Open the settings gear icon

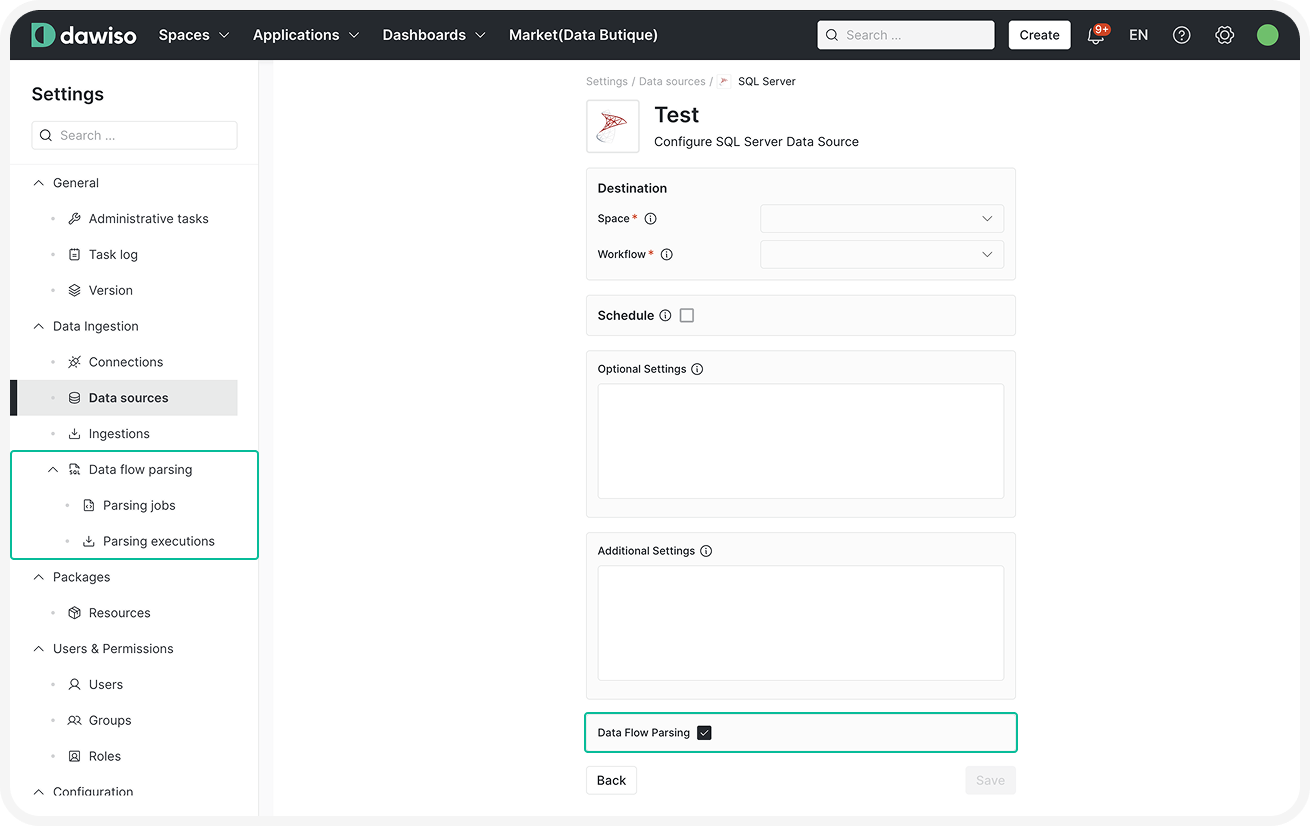(x=1224, y=35)
